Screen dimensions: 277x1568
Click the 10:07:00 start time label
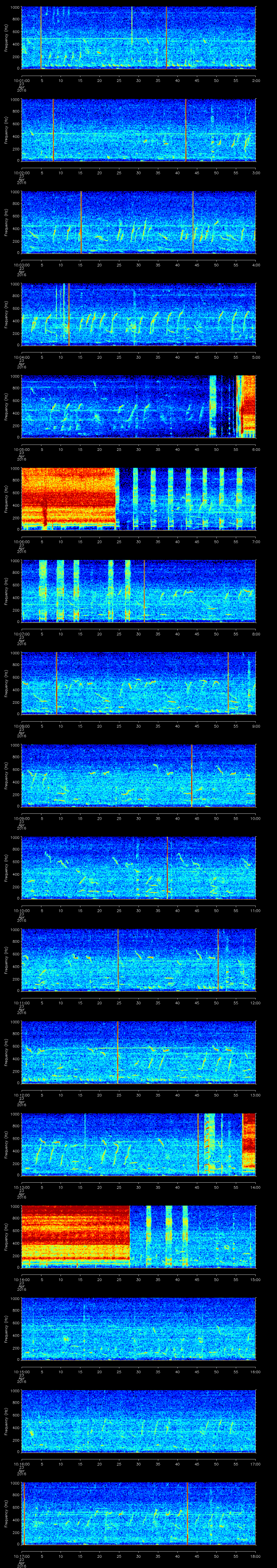tap(21, 634)
